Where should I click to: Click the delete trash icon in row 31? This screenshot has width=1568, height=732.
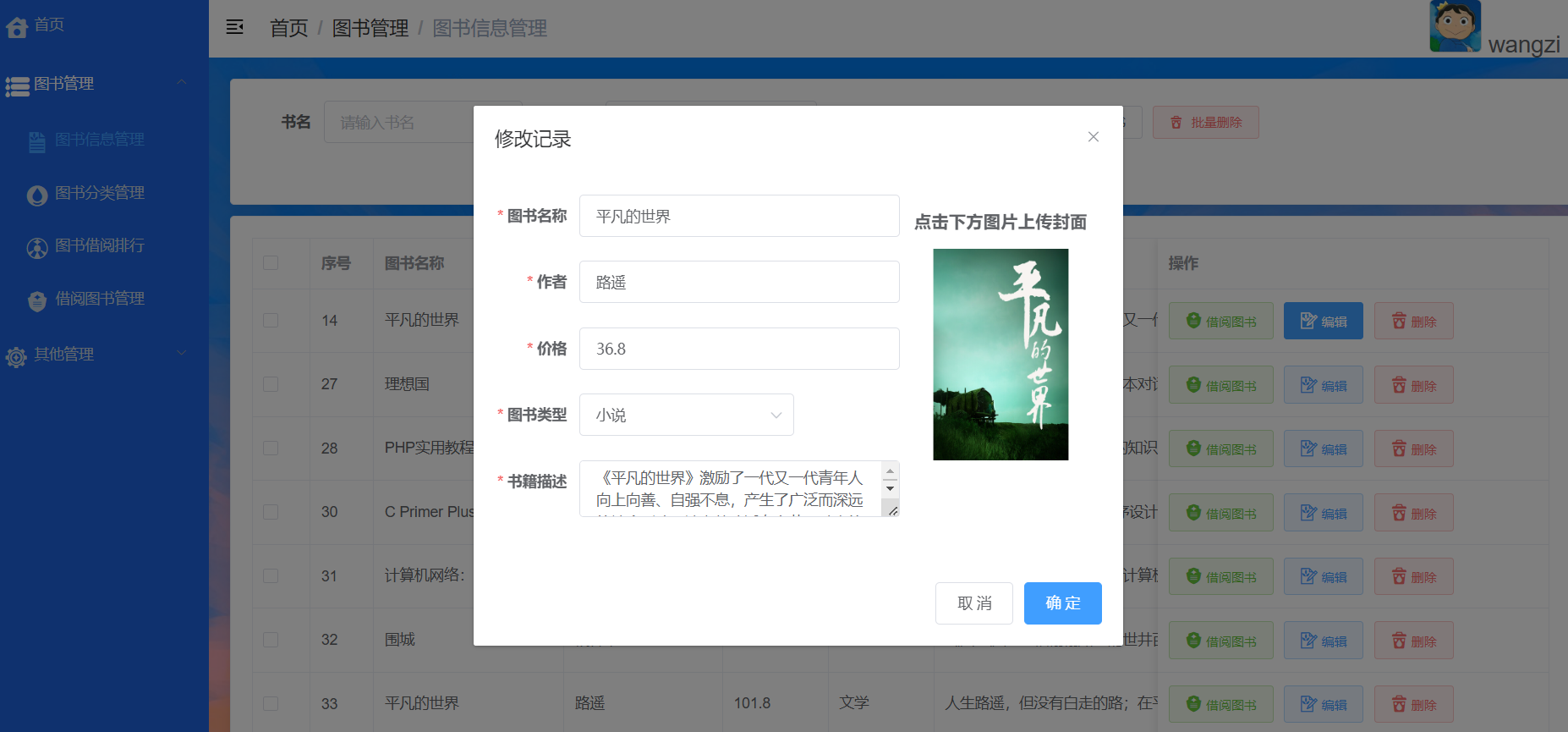1399,576
